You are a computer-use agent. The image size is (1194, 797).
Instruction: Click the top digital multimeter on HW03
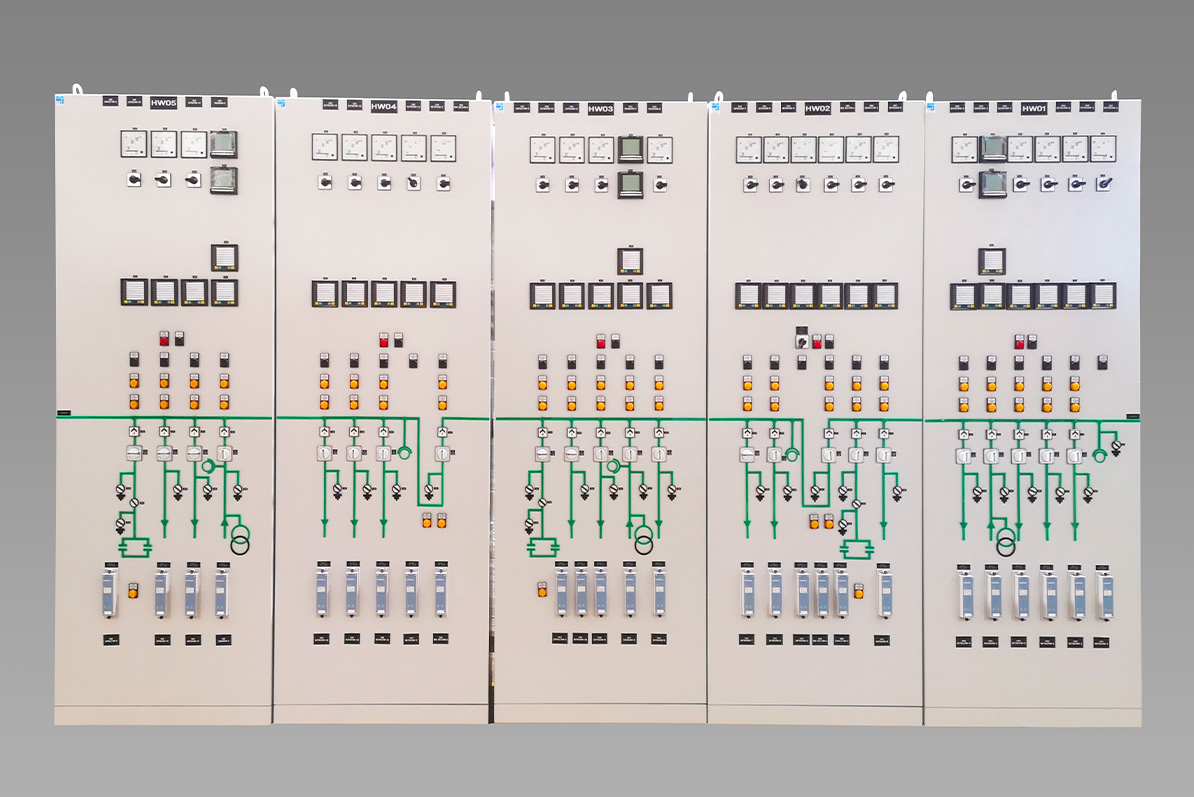pos(630,150)
